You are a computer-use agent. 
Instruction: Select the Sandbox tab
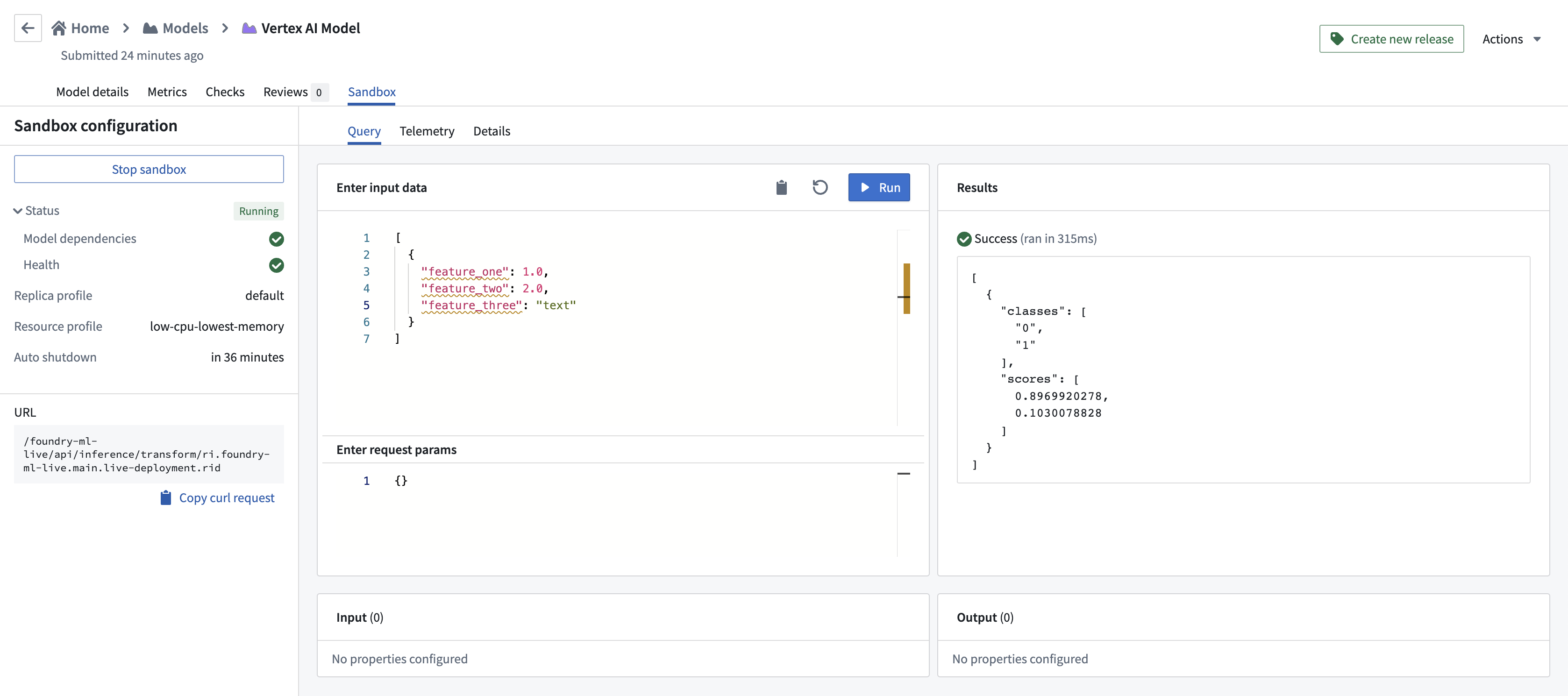(372, 92)
